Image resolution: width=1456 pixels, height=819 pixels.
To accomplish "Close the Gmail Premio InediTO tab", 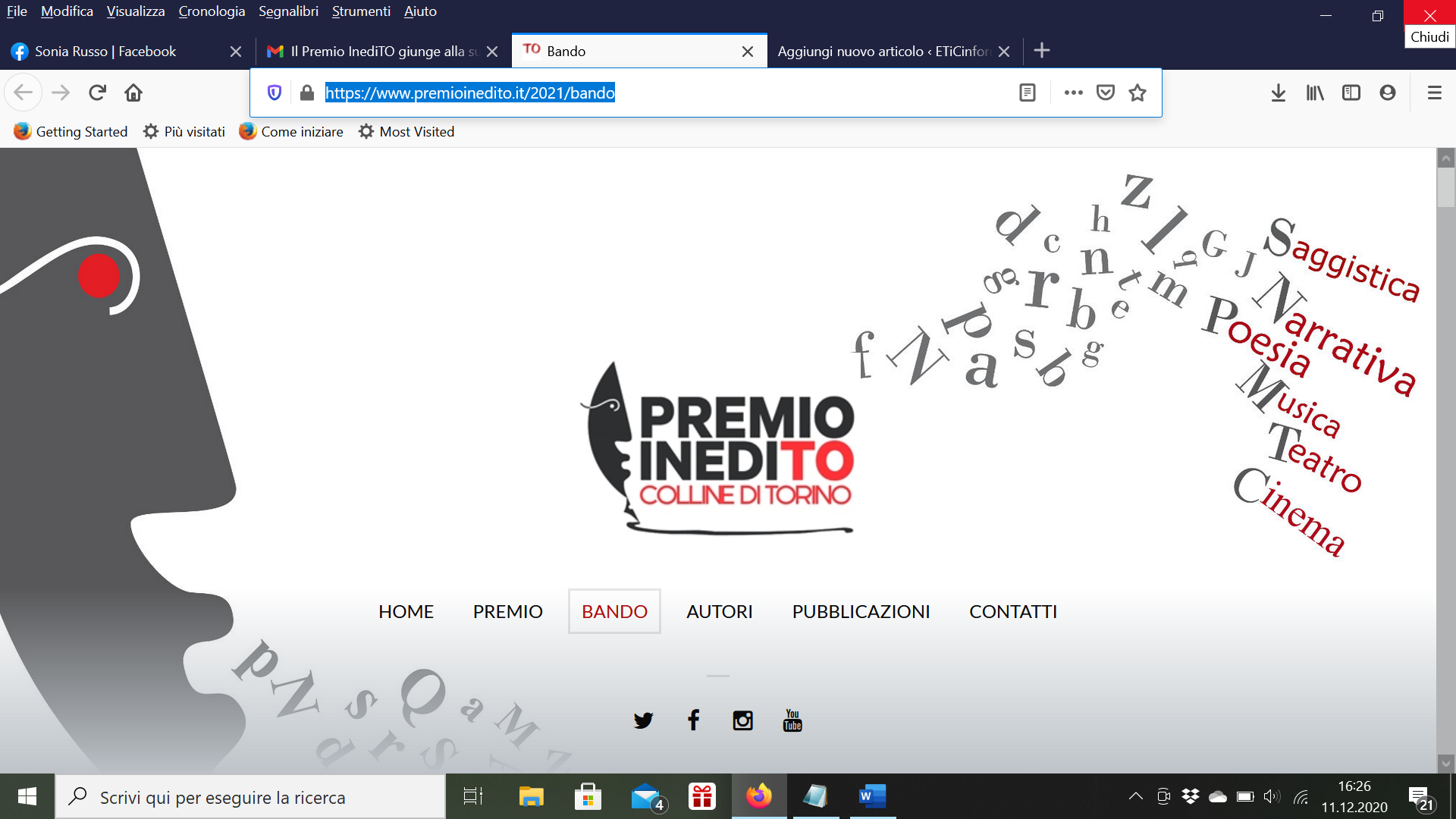I will pos(492,52).
